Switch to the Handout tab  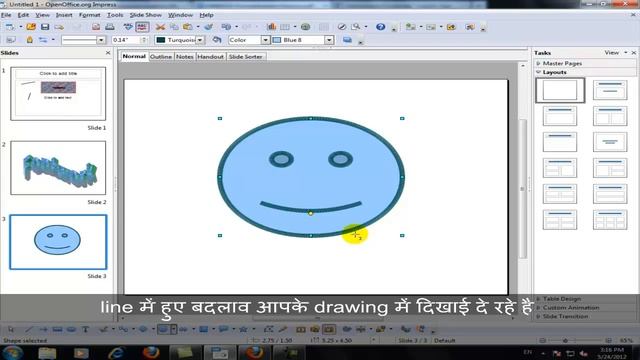[211, 57]
